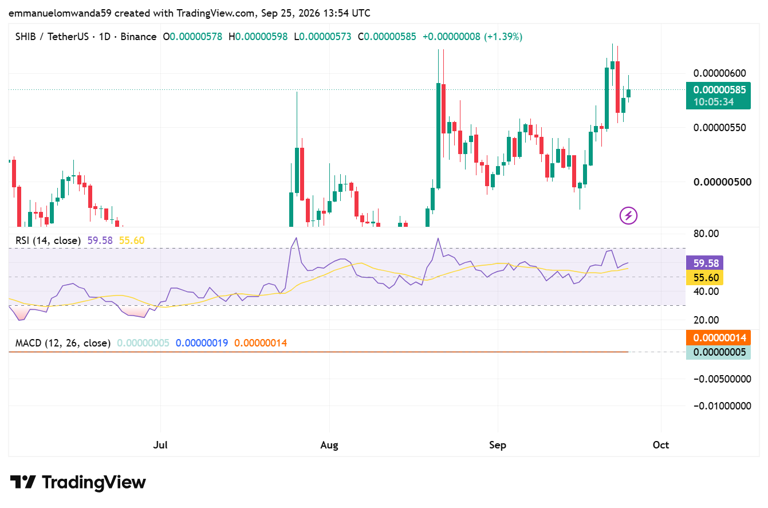Click the open value O0.00000578
This screenshot has width=768, height=508.
click(x=192, y=37)
